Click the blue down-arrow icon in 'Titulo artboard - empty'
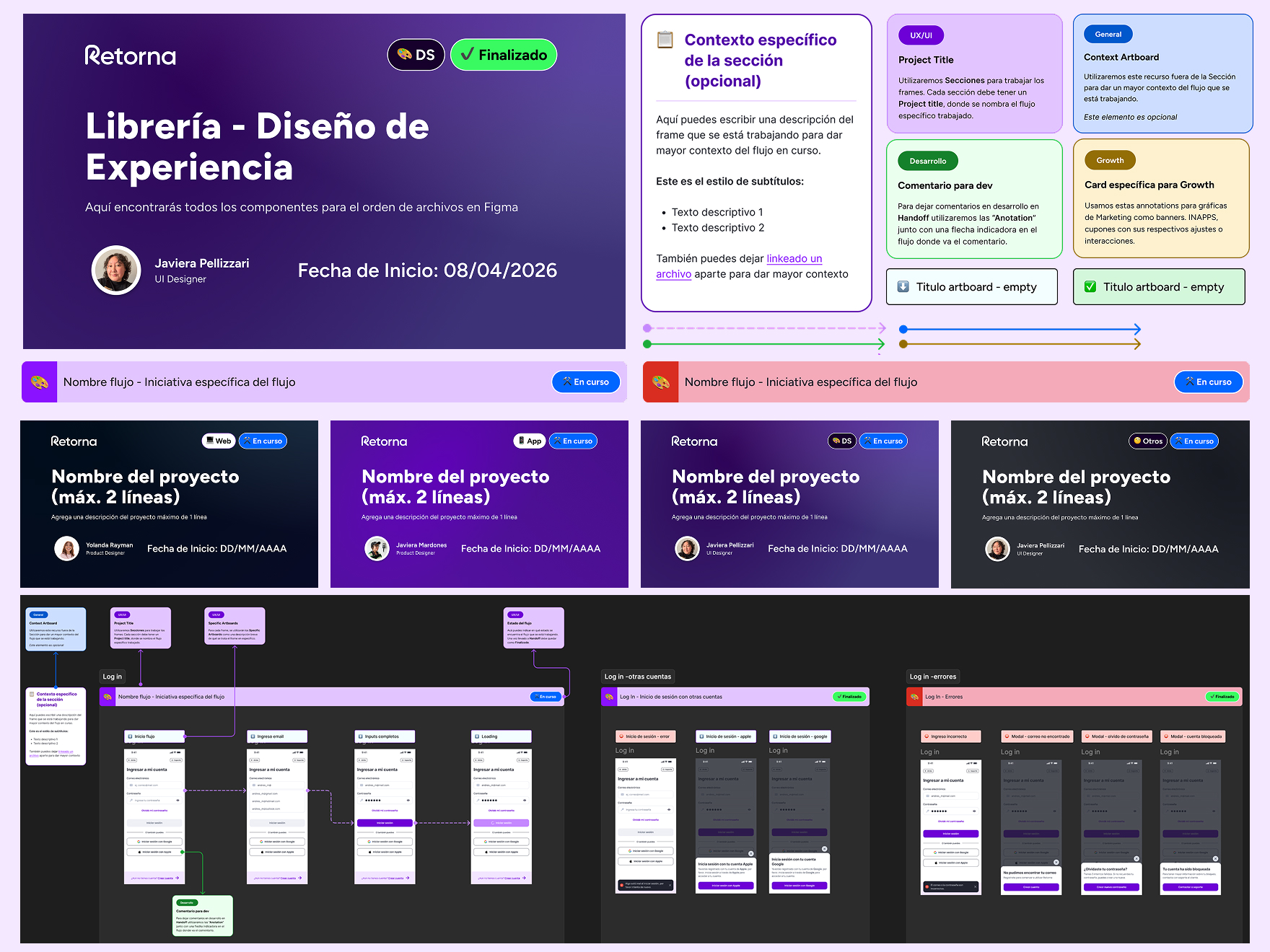 pos(903,286)
